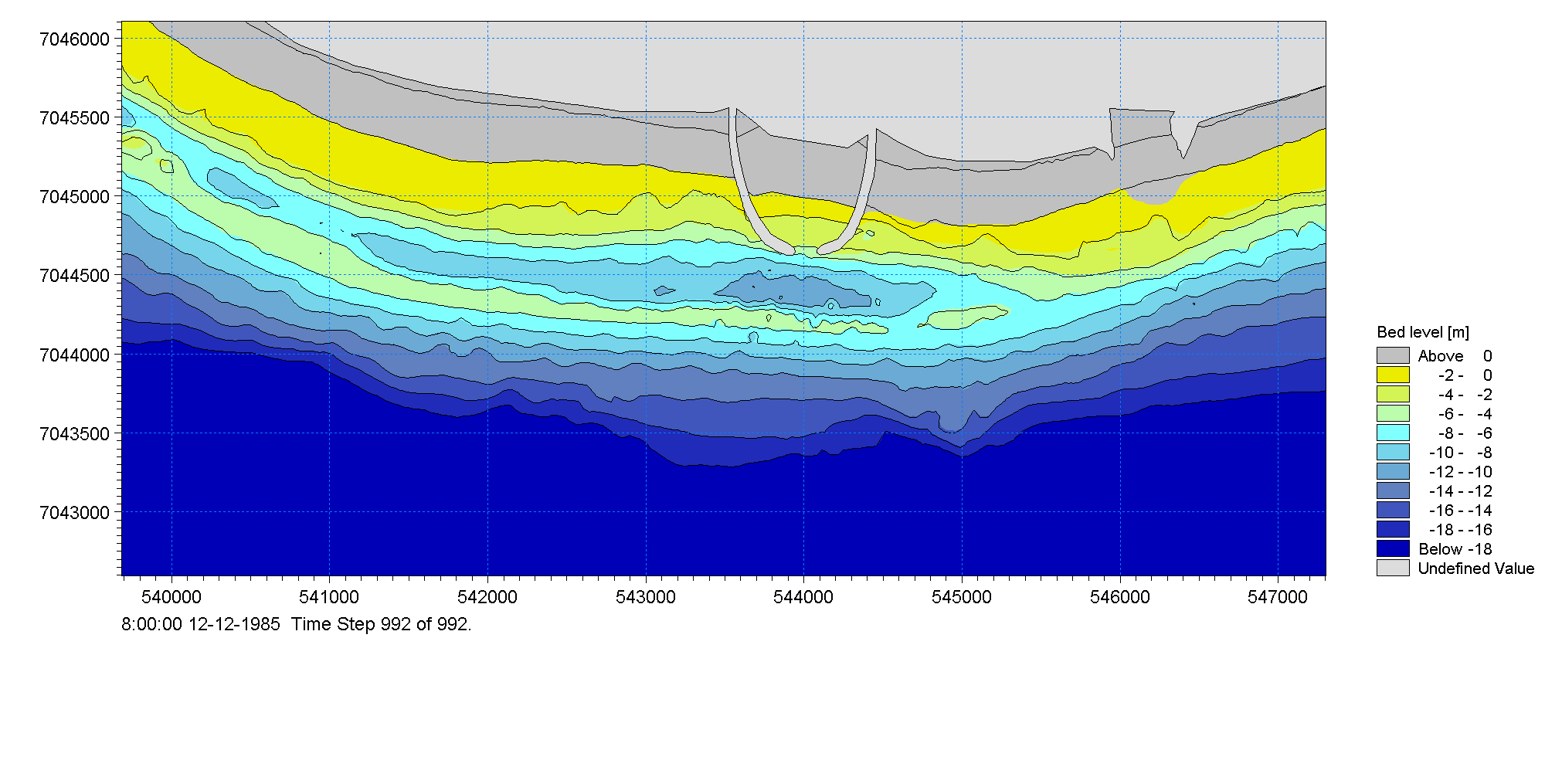Viewport: 1545px width, 784px height.
Task: Click the 544000 x-axis tick label
Action: coord(803,597)
